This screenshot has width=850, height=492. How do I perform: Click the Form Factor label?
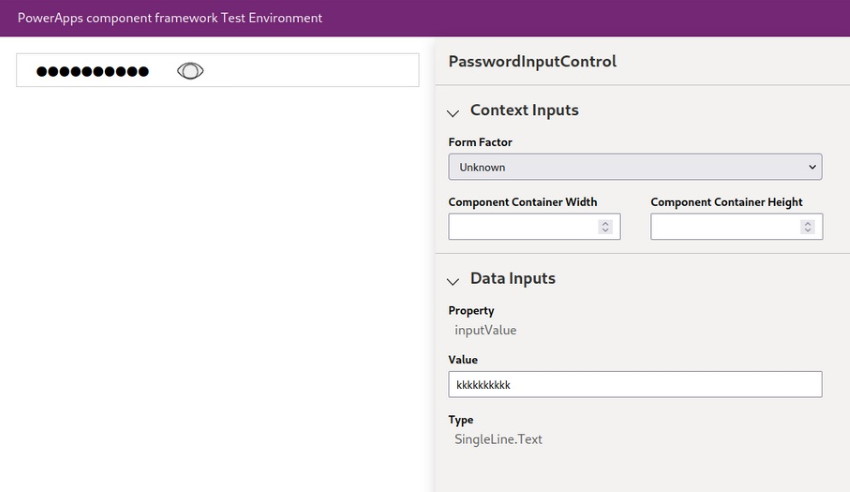coord(480,142)
